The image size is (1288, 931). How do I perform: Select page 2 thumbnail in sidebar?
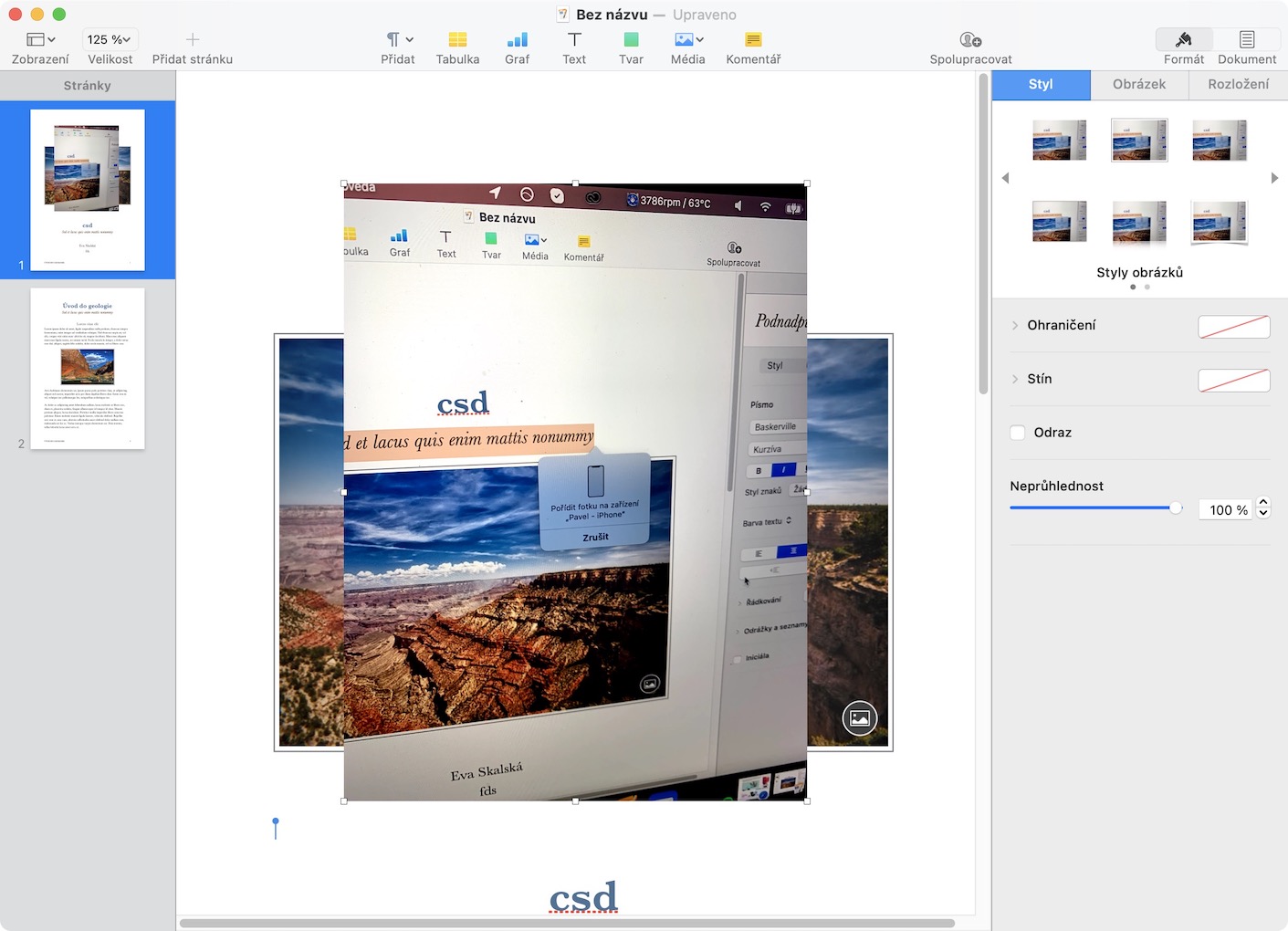click(88, 369)
